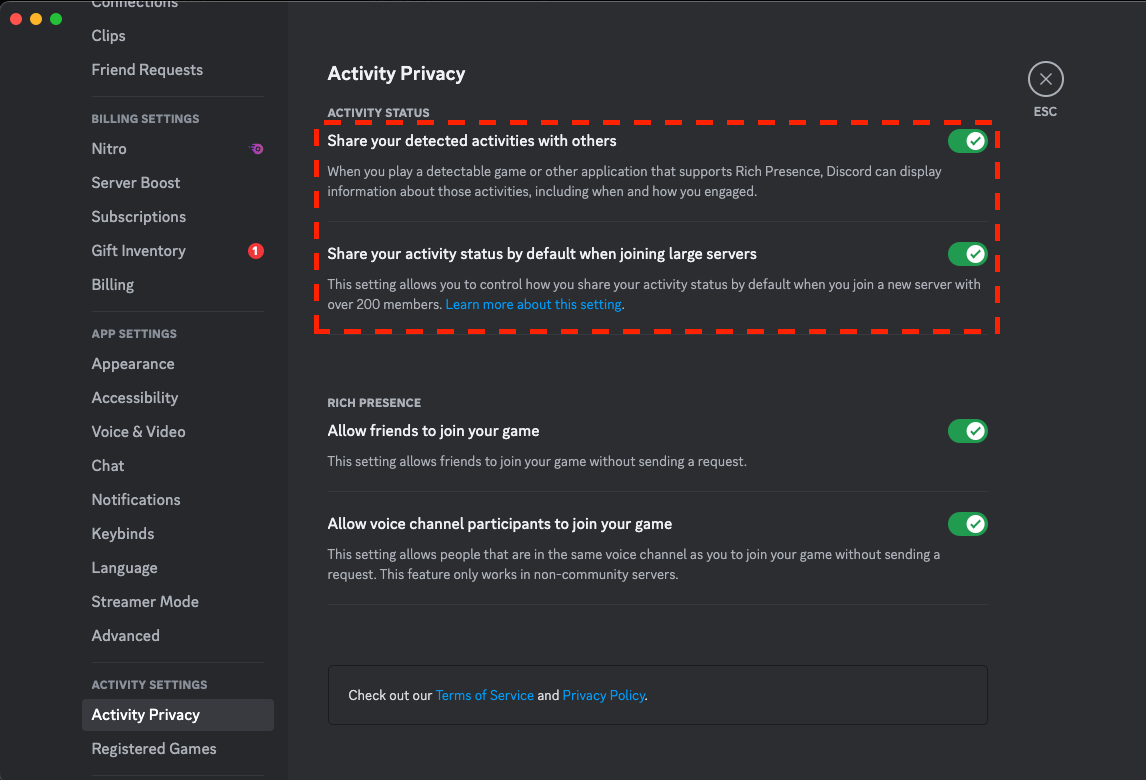Open Keybinds settings

pyautogui.click(x=123, y=534)
